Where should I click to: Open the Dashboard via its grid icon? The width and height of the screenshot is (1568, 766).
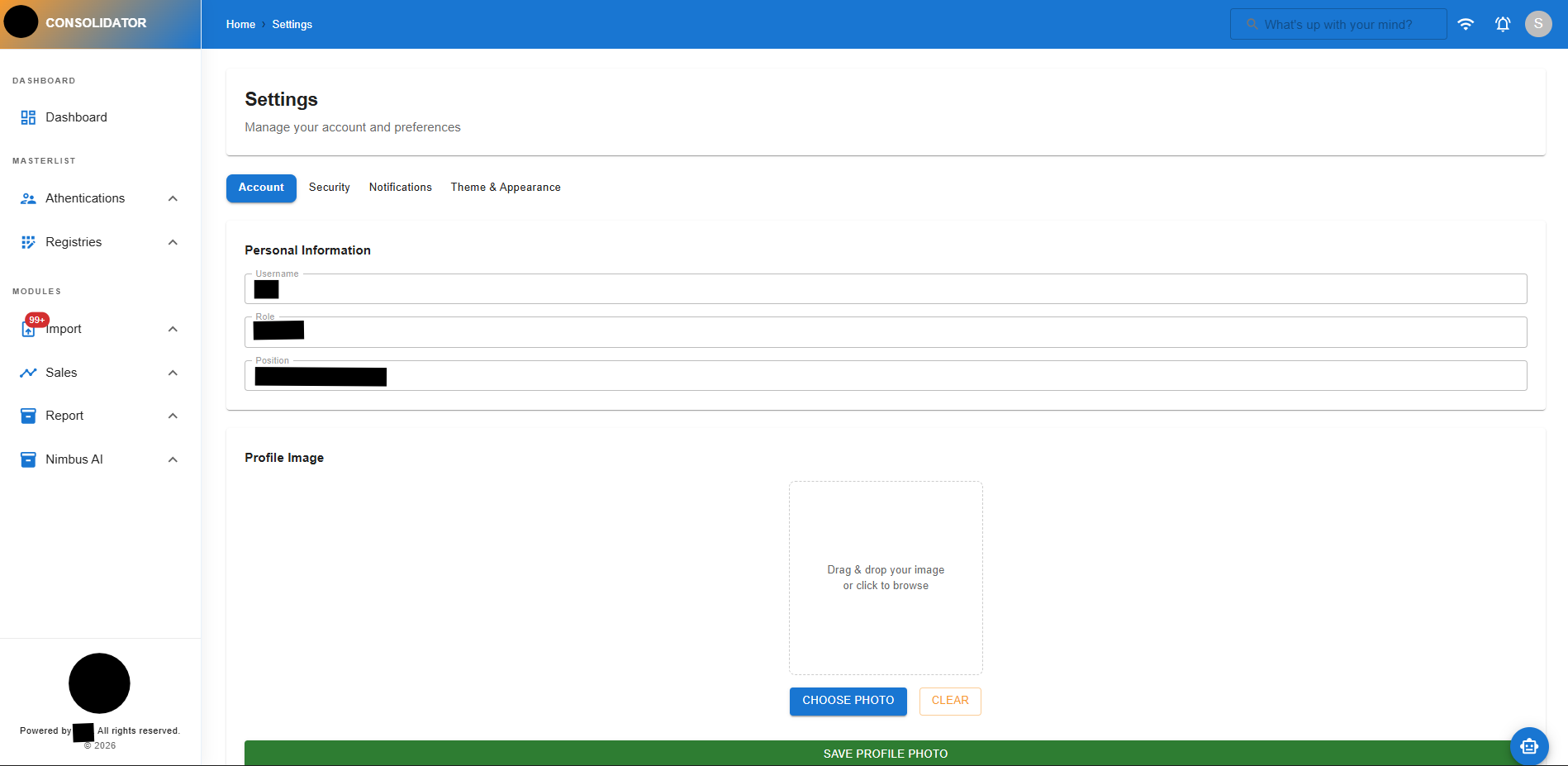(x=27, y=117)
